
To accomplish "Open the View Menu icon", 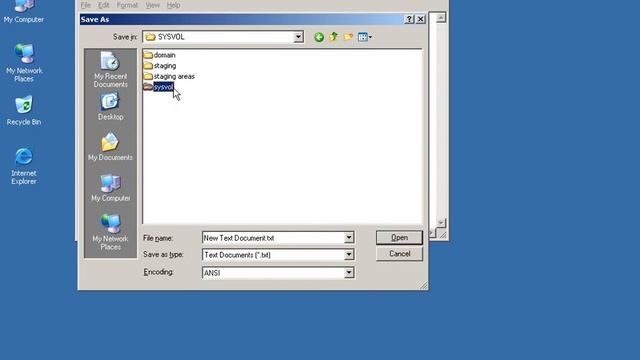I will 364,37.
